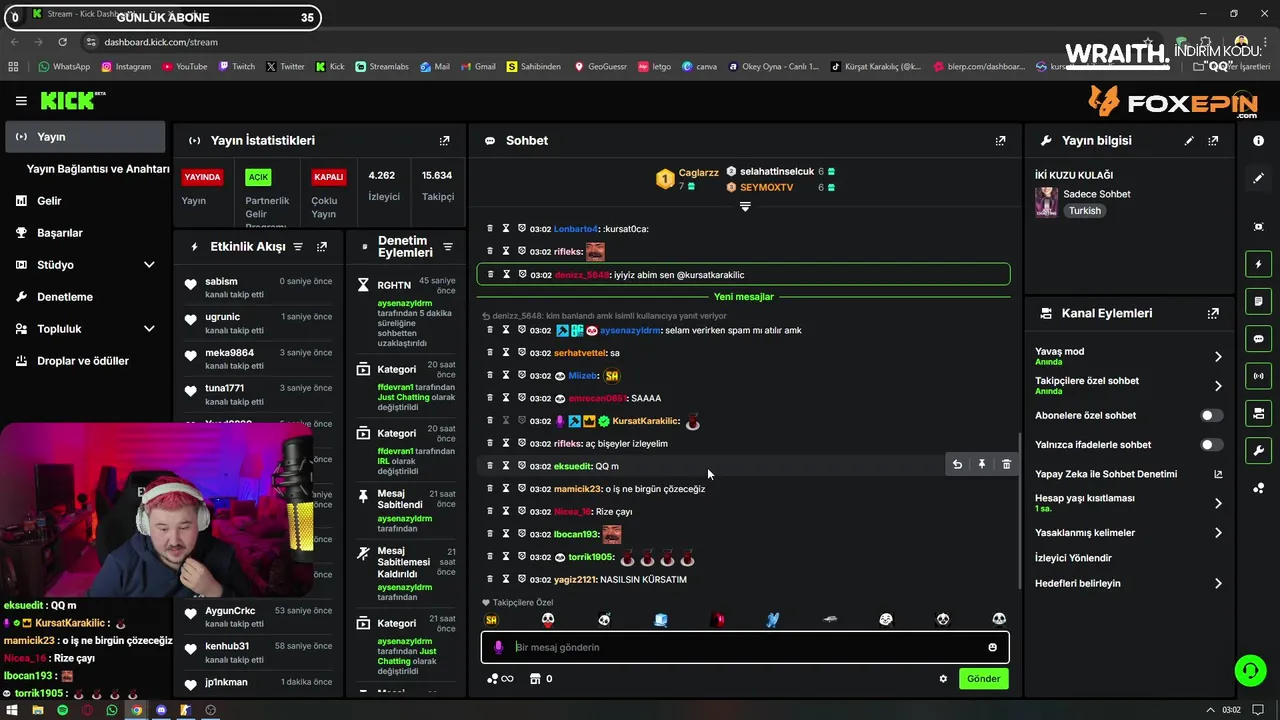
Task: Open Windows Start button on taskbar
Action: click(12, 710)
